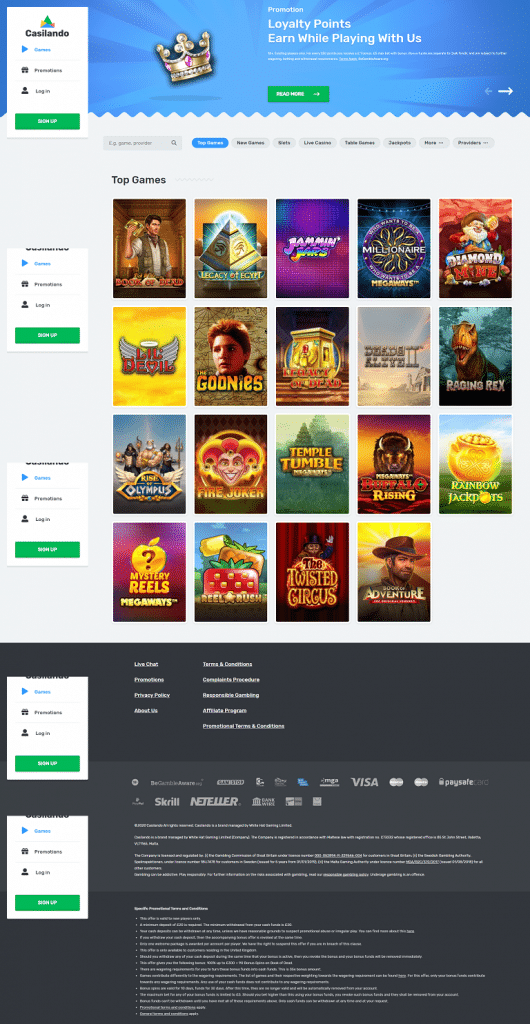
Task: Click the game or provider search field
Action: pos(142,143)
